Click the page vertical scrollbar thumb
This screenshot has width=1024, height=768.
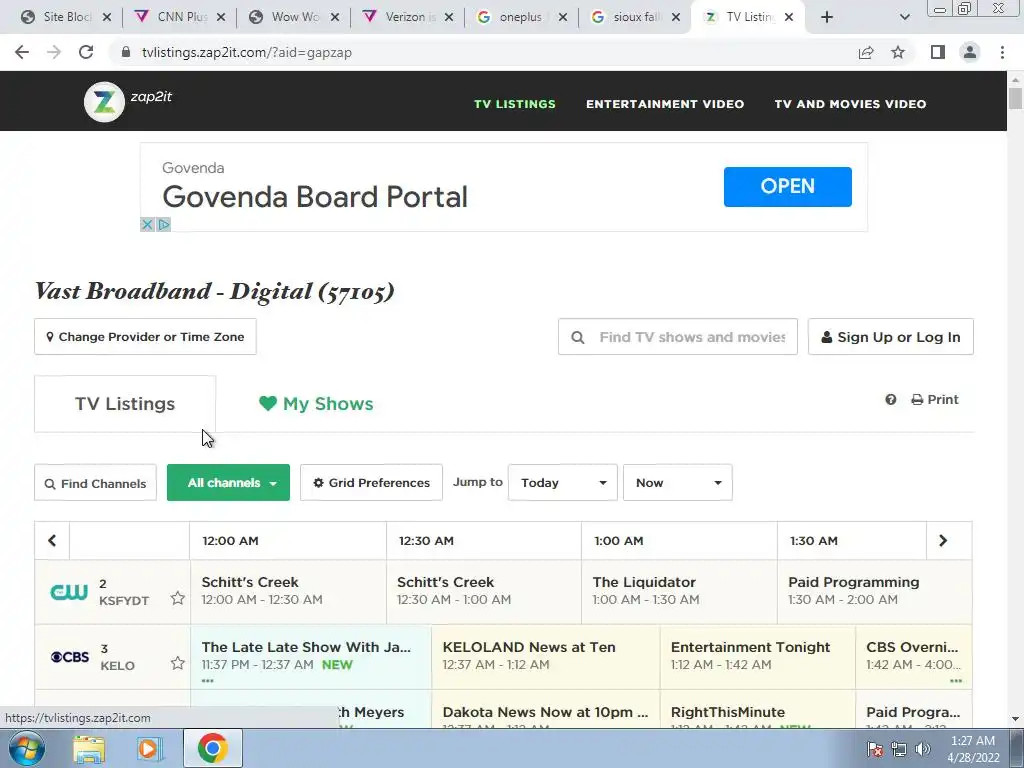pyautogui.click(x=1015, y=98)
